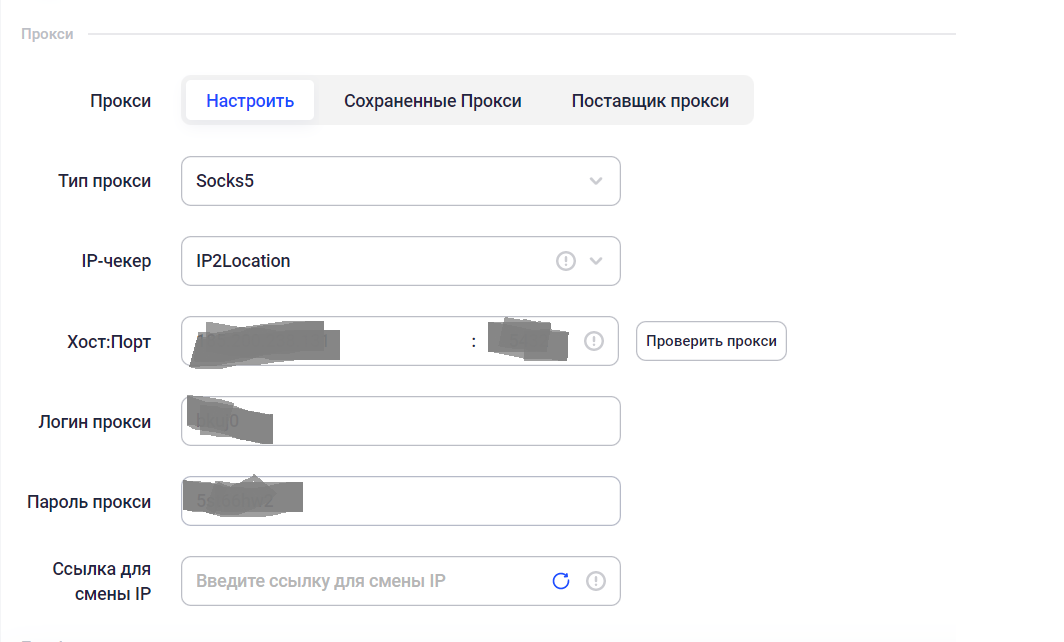
Task: Show info icon in Хост:Порт field
Action: (x=594, y=341)
